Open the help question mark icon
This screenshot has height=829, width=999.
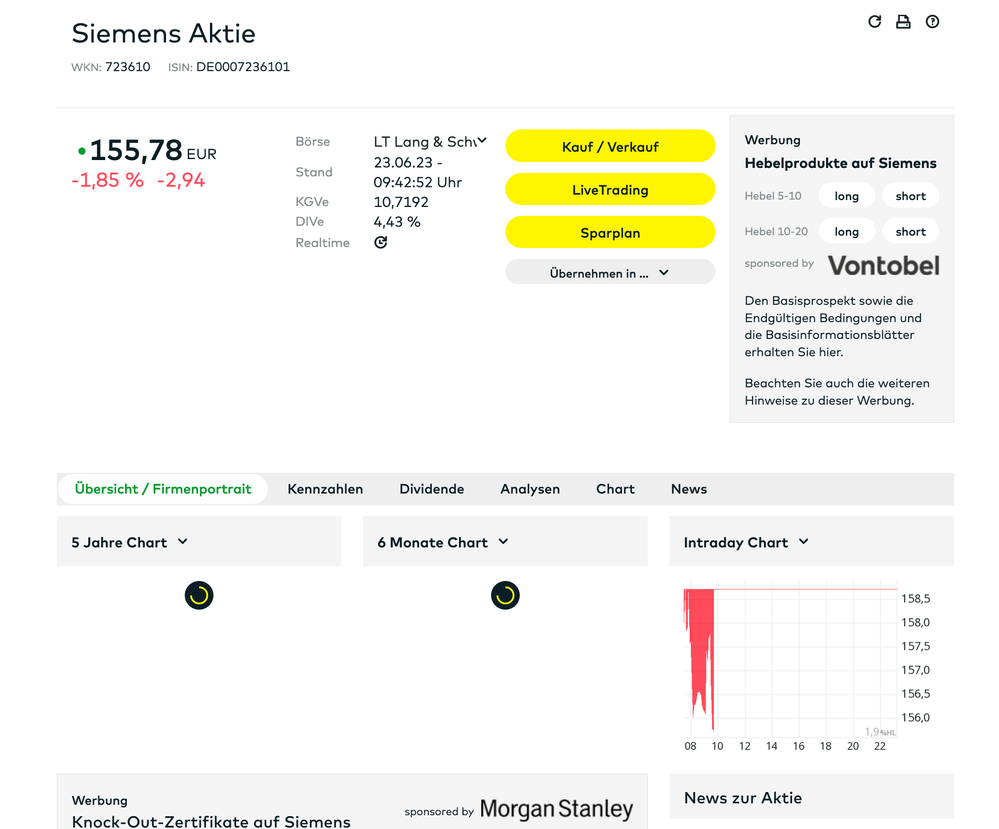(x=932, y=22)
